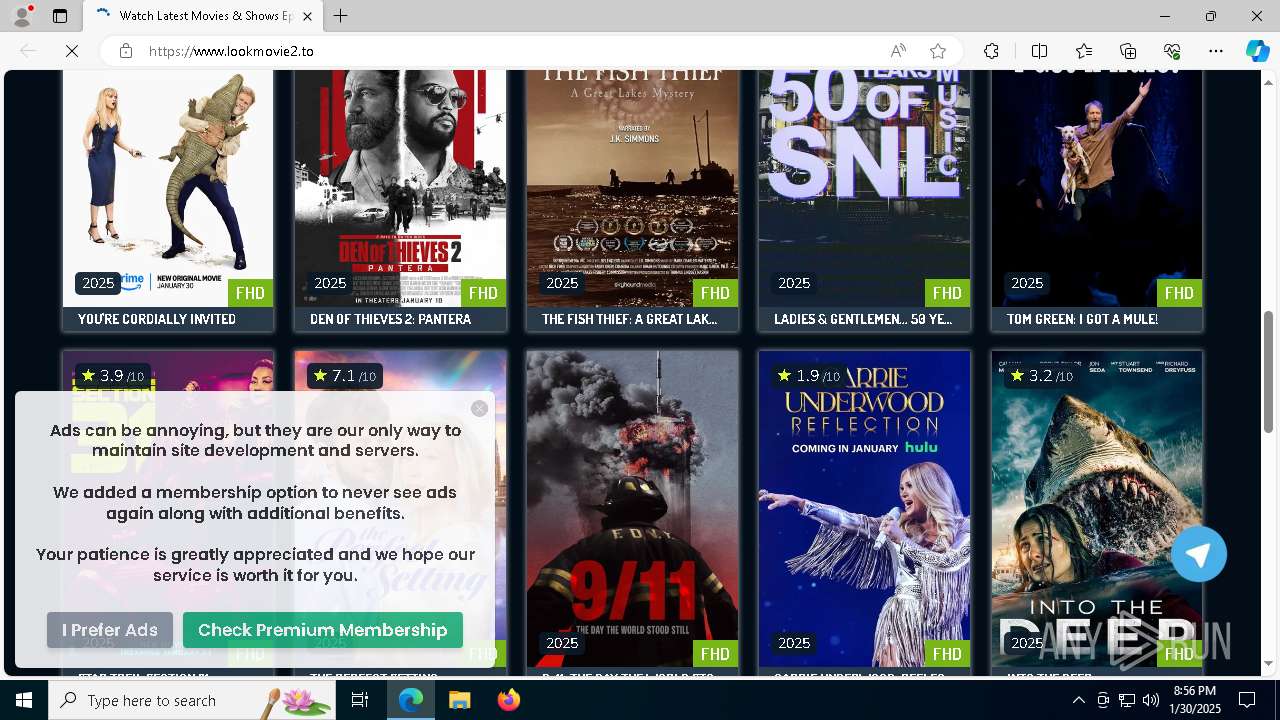Viewport: 1280px width, 720px height.
Task: Click title TOM GREEN: I GOT A MULE!
Action: coord(1082,319)
